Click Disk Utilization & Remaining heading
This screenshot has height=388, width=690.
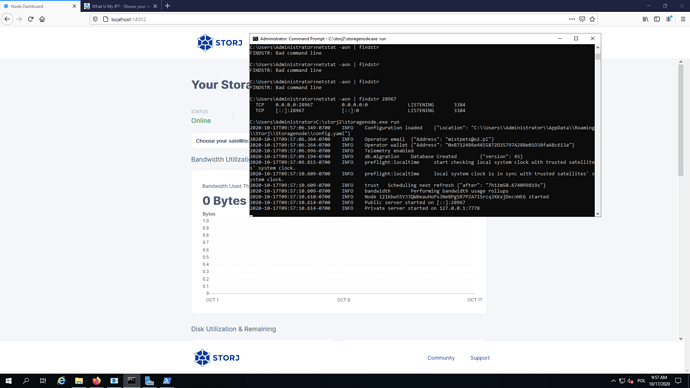click(x=233, y=329)
